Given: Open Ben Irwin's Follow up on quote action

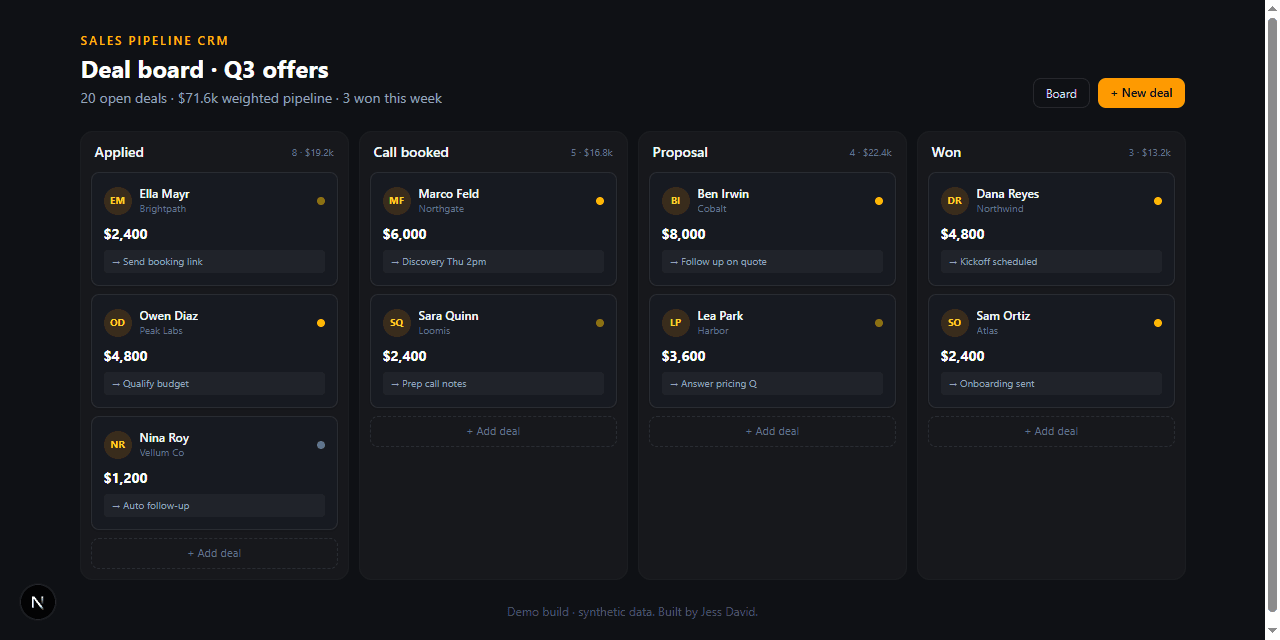Looking at the screenshot, I should point(772,262).
